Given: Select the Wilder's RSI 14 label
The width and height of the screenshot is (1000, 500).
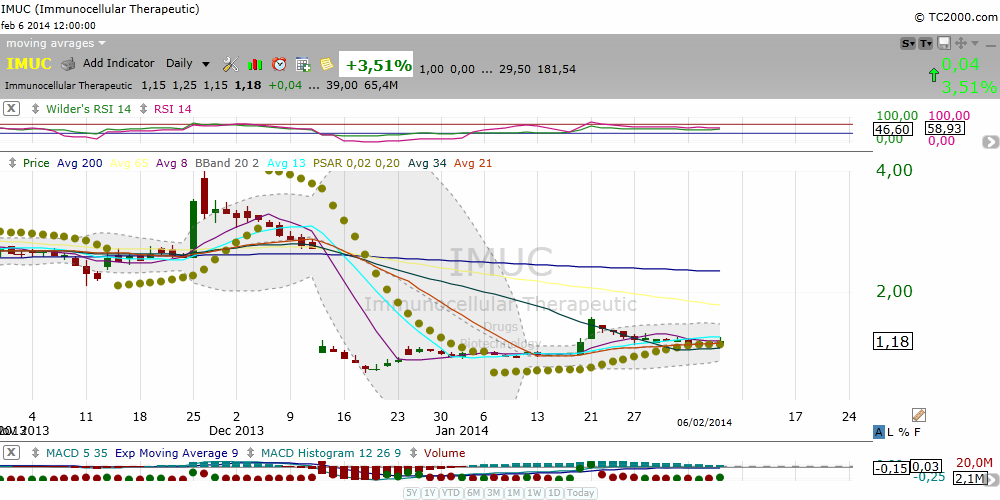Looking at the screenshot, I should pyautogui.click(x=87, y=109).
